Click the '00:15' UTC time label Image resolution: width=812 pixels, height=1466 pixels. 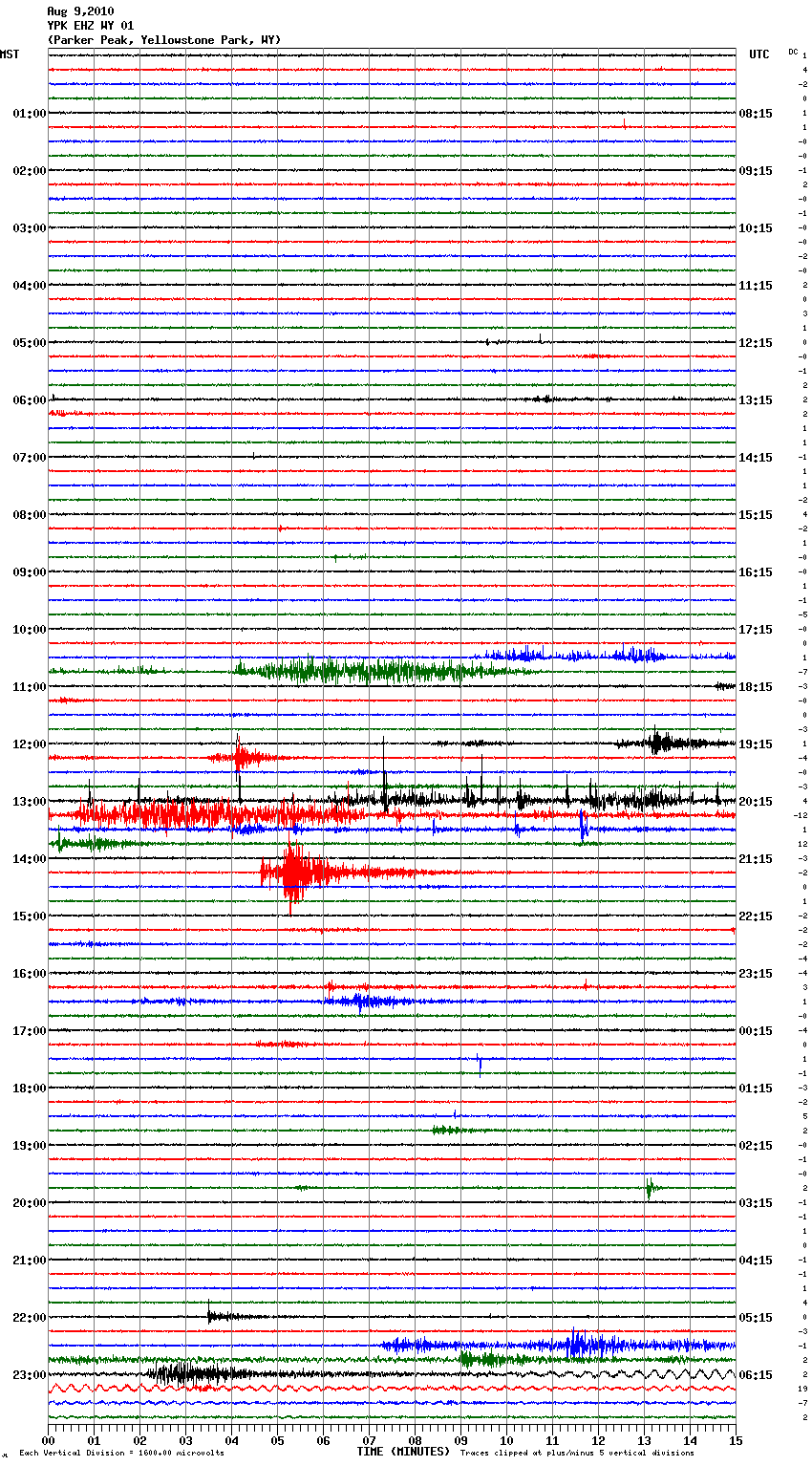click(x=756, y=1031)
